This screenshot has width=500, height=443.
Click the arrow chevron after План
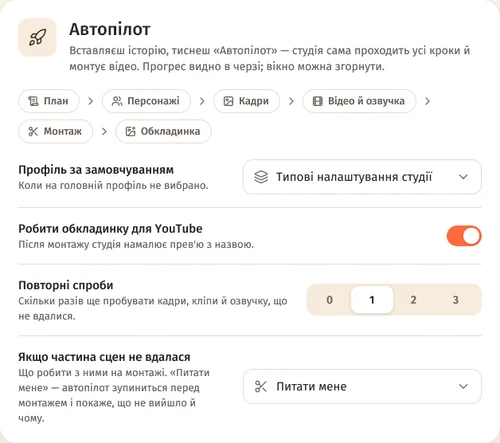point(90,101)
